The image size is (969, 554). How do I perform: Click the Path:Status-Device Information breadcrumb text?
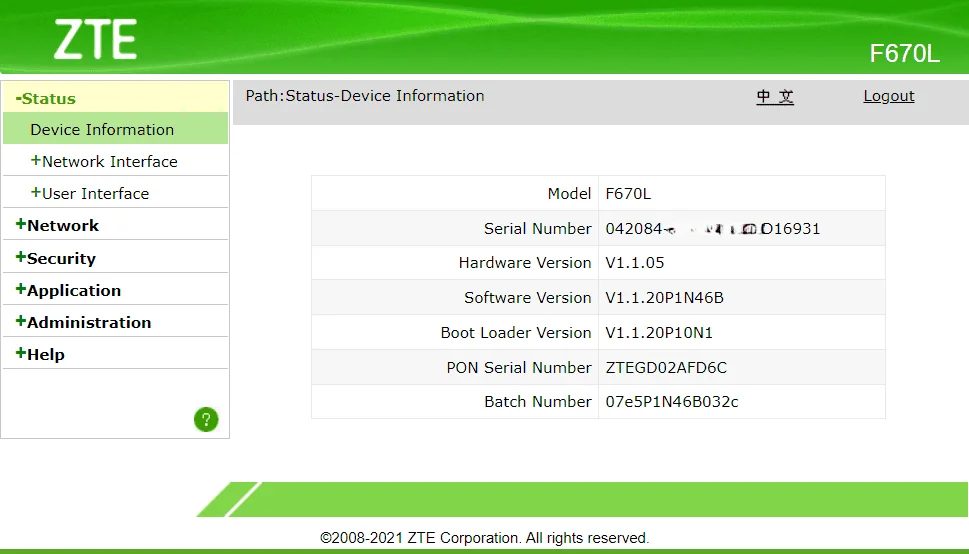pyautogui.click(x=365, y=96)
